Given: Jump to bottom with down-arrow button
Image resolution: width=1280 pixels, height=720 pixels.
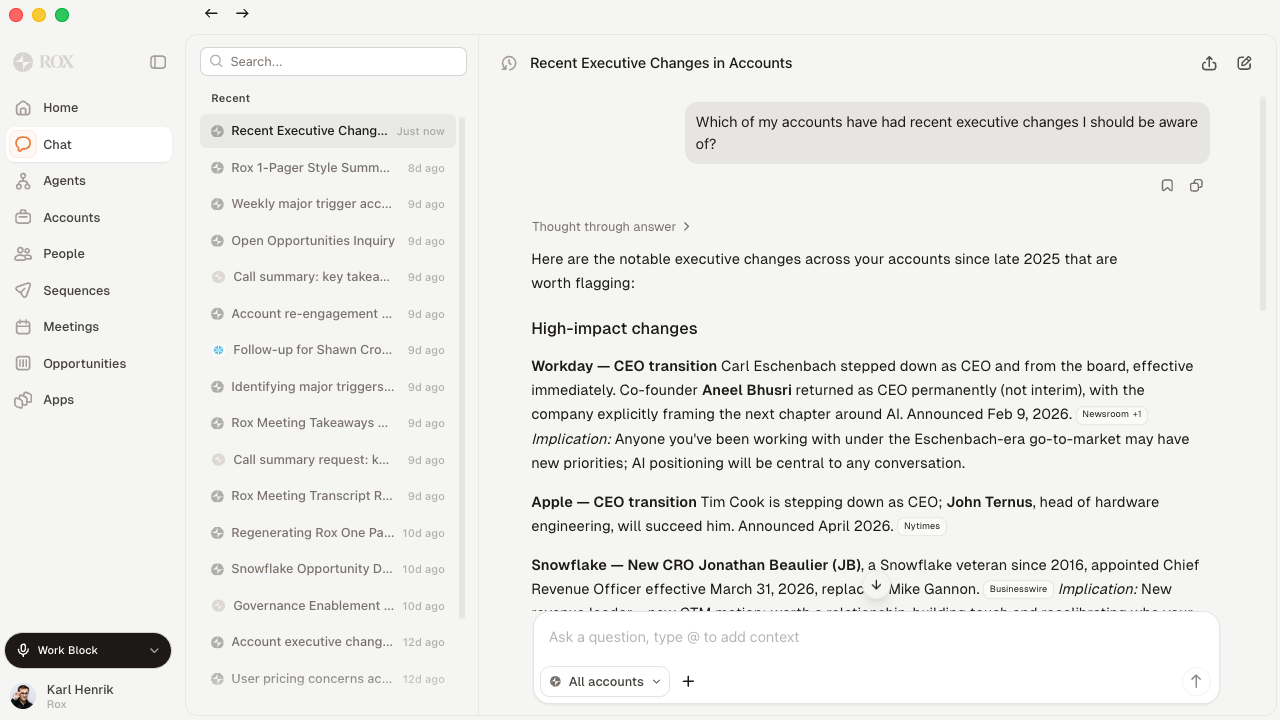Looking at the screenshot, I should (x=876, y=586).
